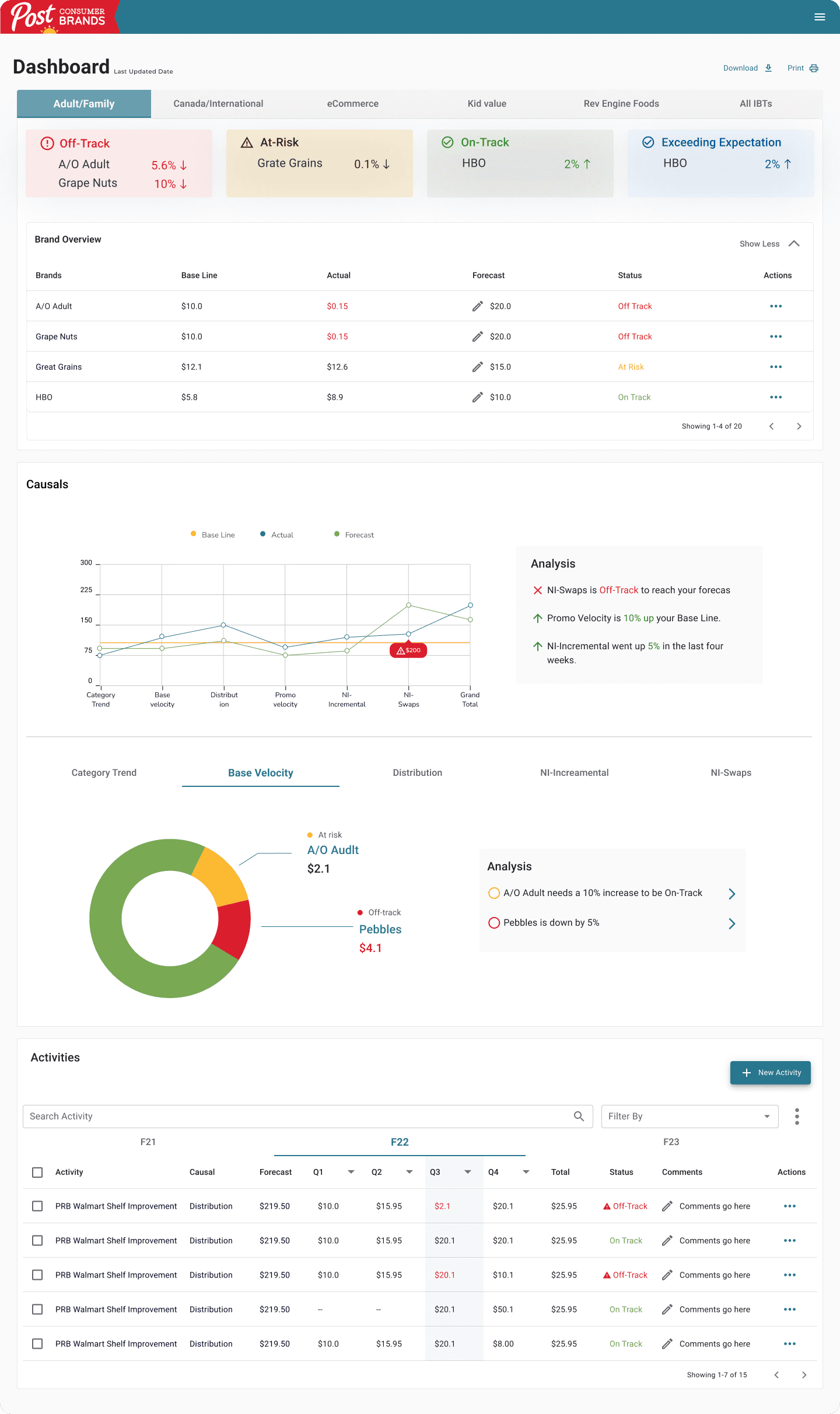This screenshot has width=840, height=1414.
Task: Click the Base Line legend dot
Action: click(193, 534)
